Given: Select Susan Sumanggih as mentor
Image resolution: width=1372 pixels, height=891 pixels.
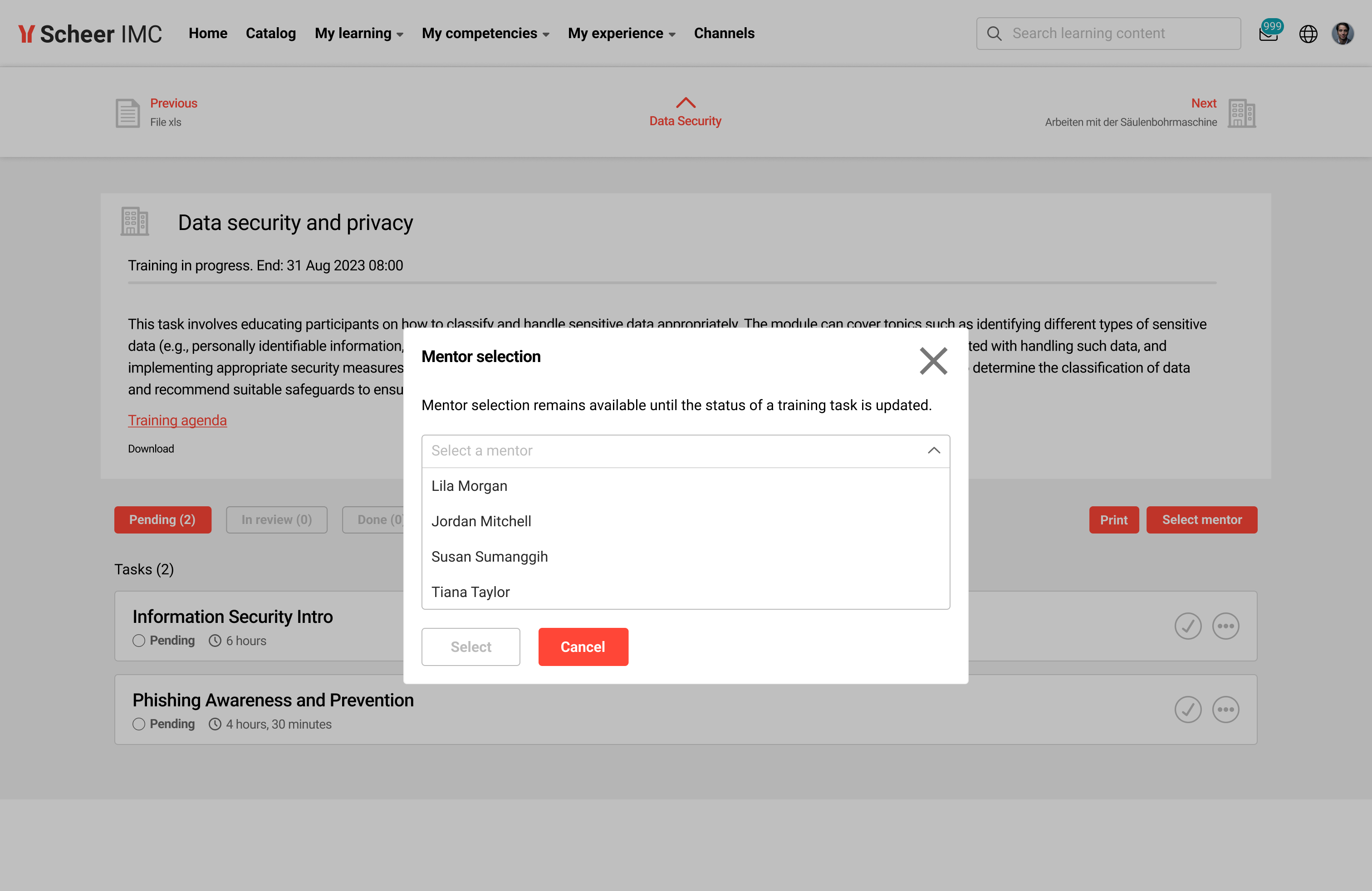Looking at the screenshot, I should [490, 557].
